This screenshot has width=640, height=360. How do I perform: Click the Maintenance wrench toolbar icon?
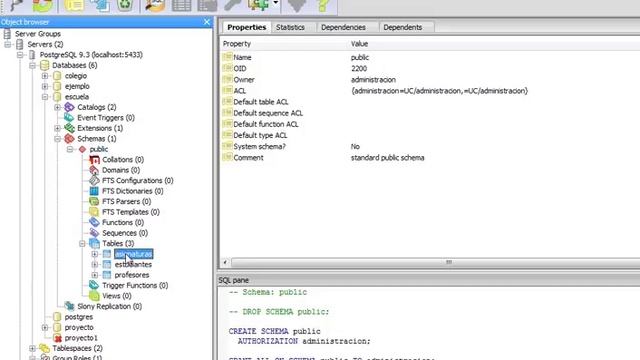[233, 5]
